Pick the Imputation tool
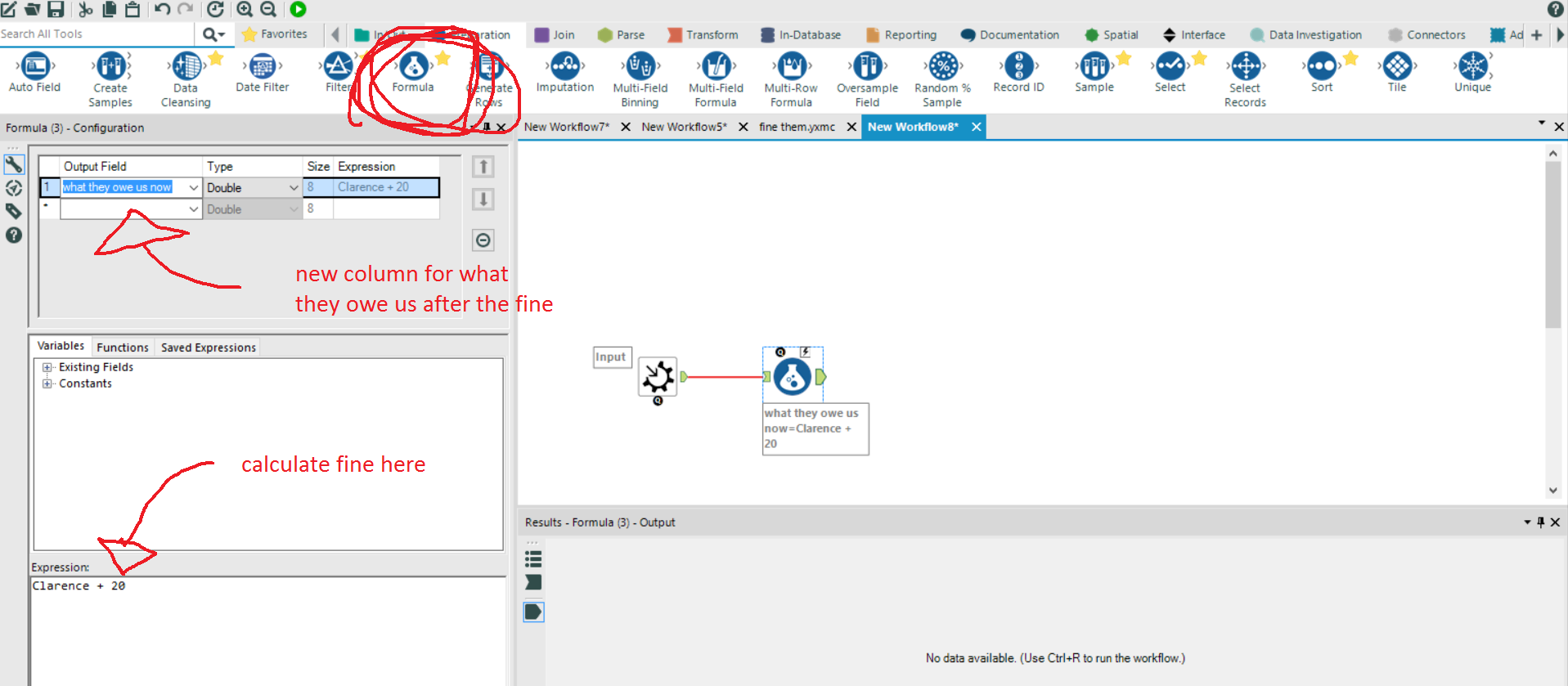Image resolution: width=1568 pixels, height=686 pixels. tap(565, 72)
